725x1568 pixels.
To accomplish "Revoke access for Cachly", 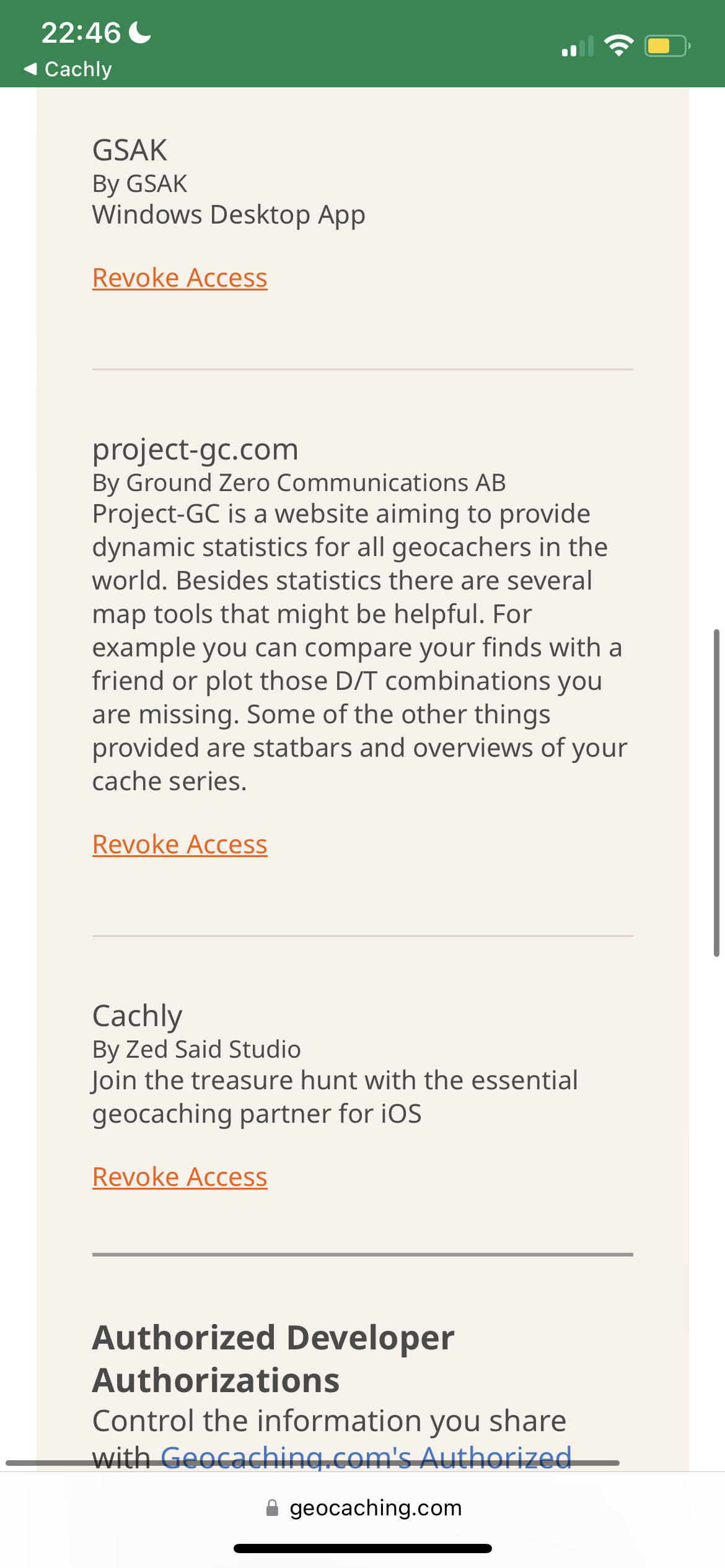I will (x=180, y=1177).
